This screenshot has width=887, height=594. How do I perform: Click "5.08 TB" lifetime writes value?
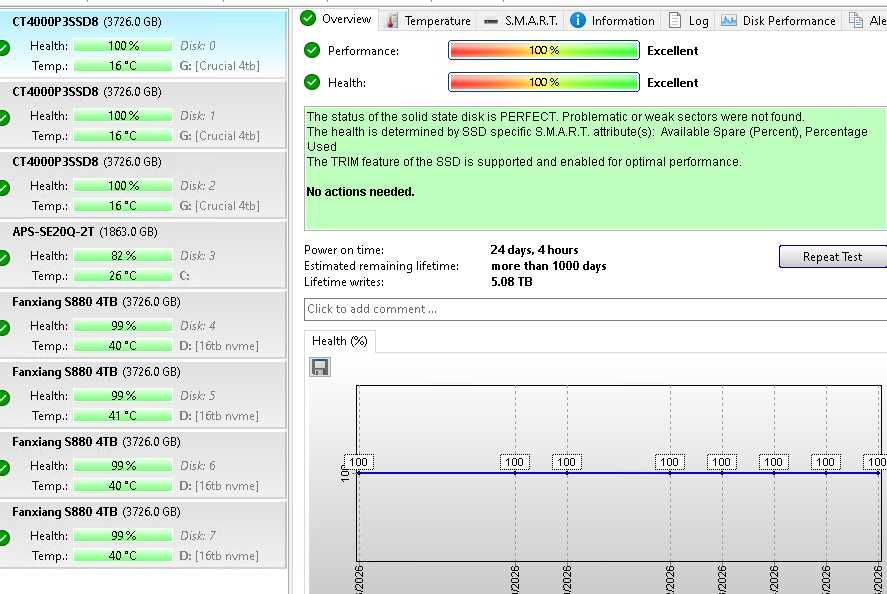point(511,282)
